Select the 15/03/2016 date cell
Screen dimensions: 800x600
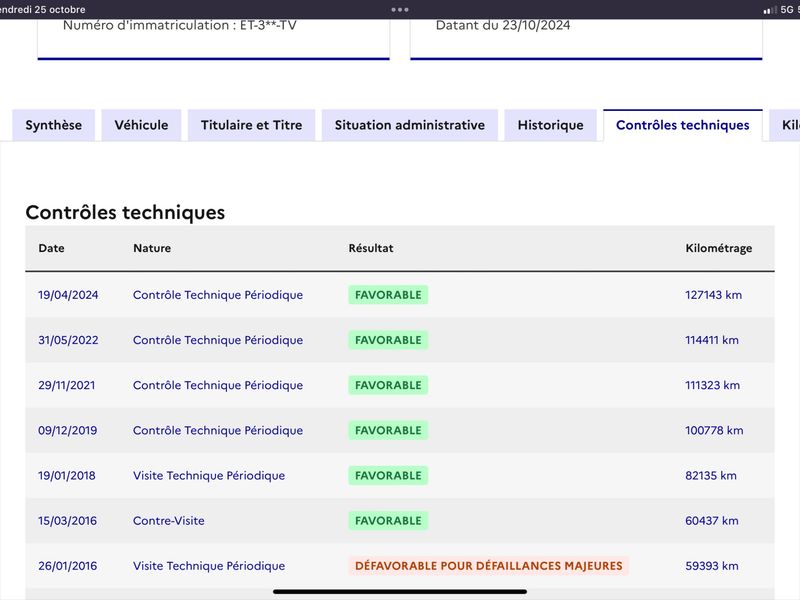coord(67,520)
